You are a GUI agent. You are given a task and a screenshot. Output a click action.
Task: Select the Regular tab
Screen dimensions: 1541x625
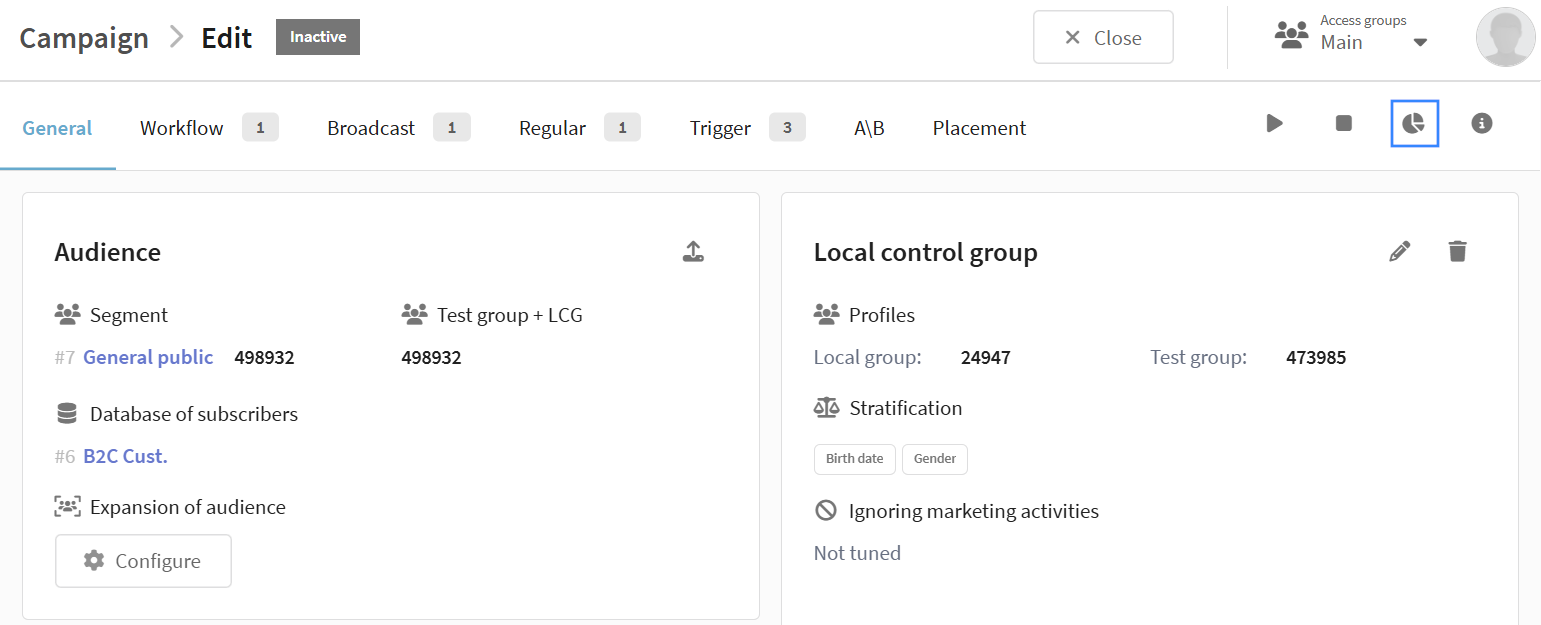pyautogui.click(x=552, y=128)
